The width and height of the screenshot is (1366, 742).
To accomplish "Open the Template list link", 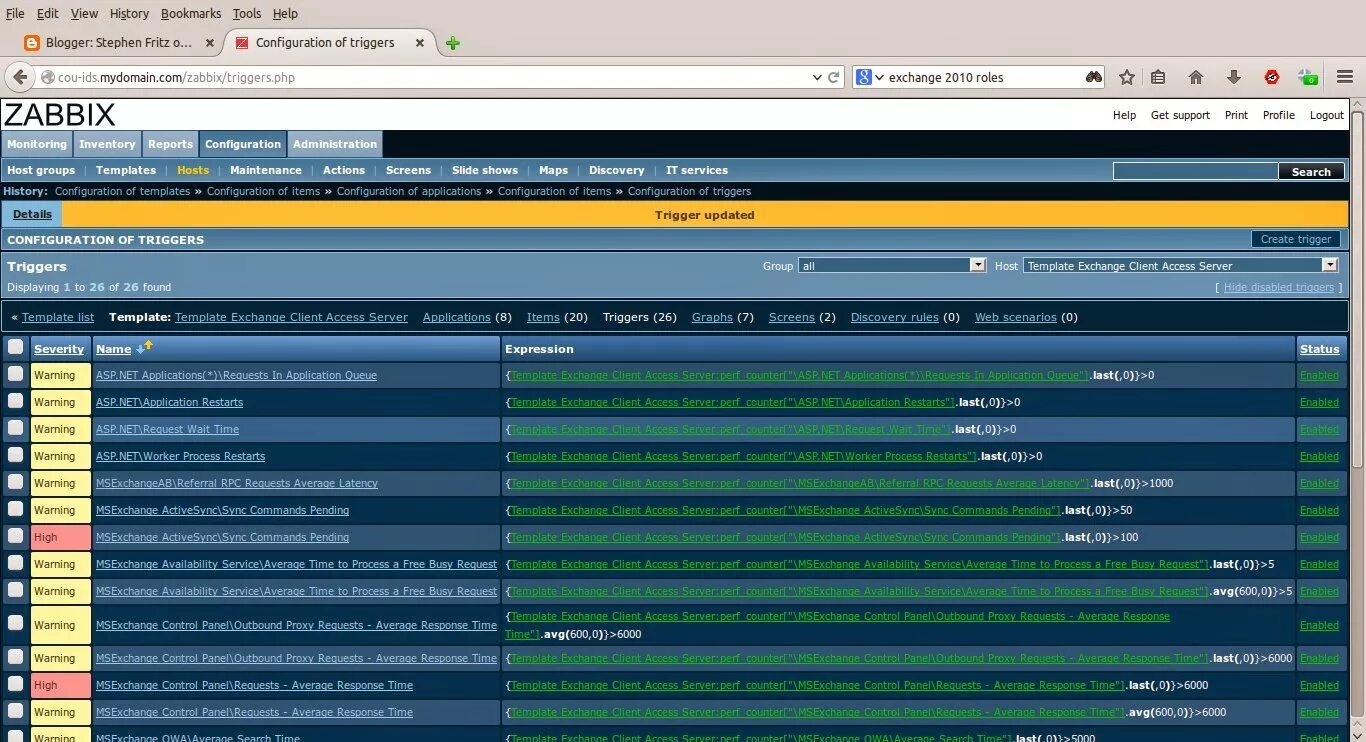I will 58,317.
